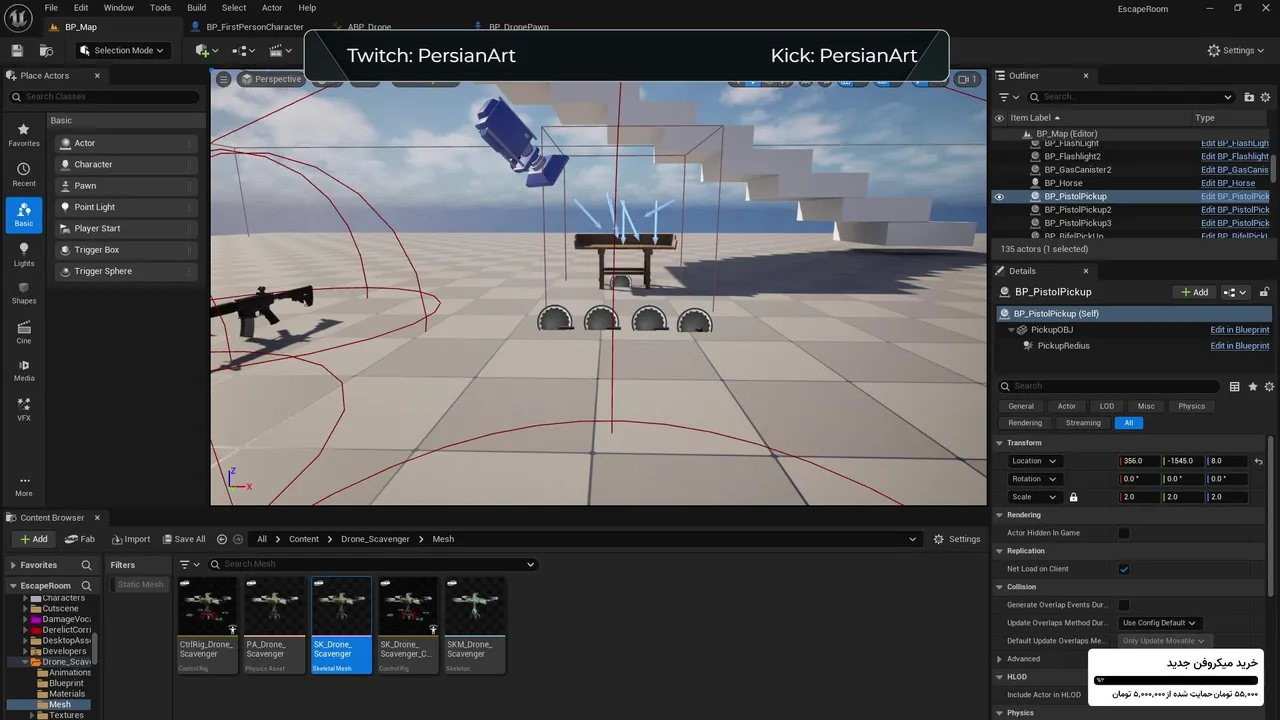Enable Generate Overlap Events During Level Streaming

tap(1124, 605)
